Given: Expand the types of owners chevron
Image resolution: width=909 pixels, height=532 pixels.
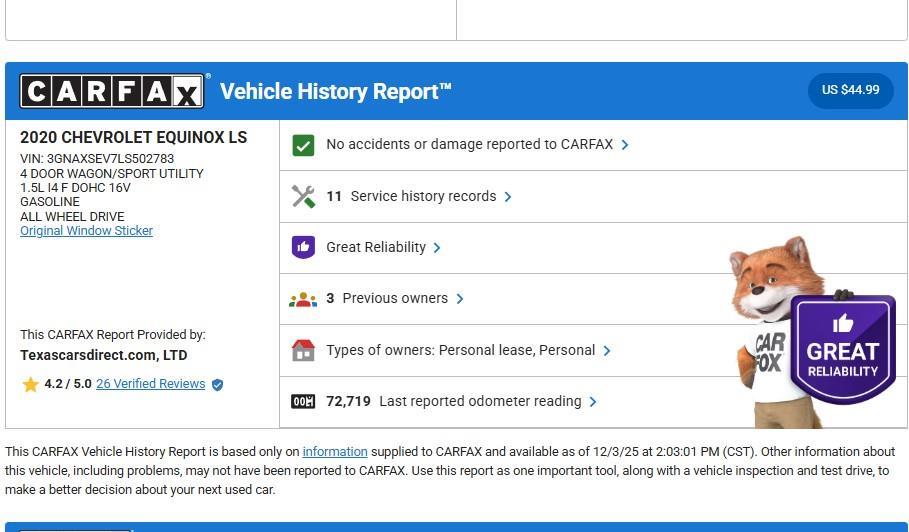Looking at the screenshot, I should (607, 351).
